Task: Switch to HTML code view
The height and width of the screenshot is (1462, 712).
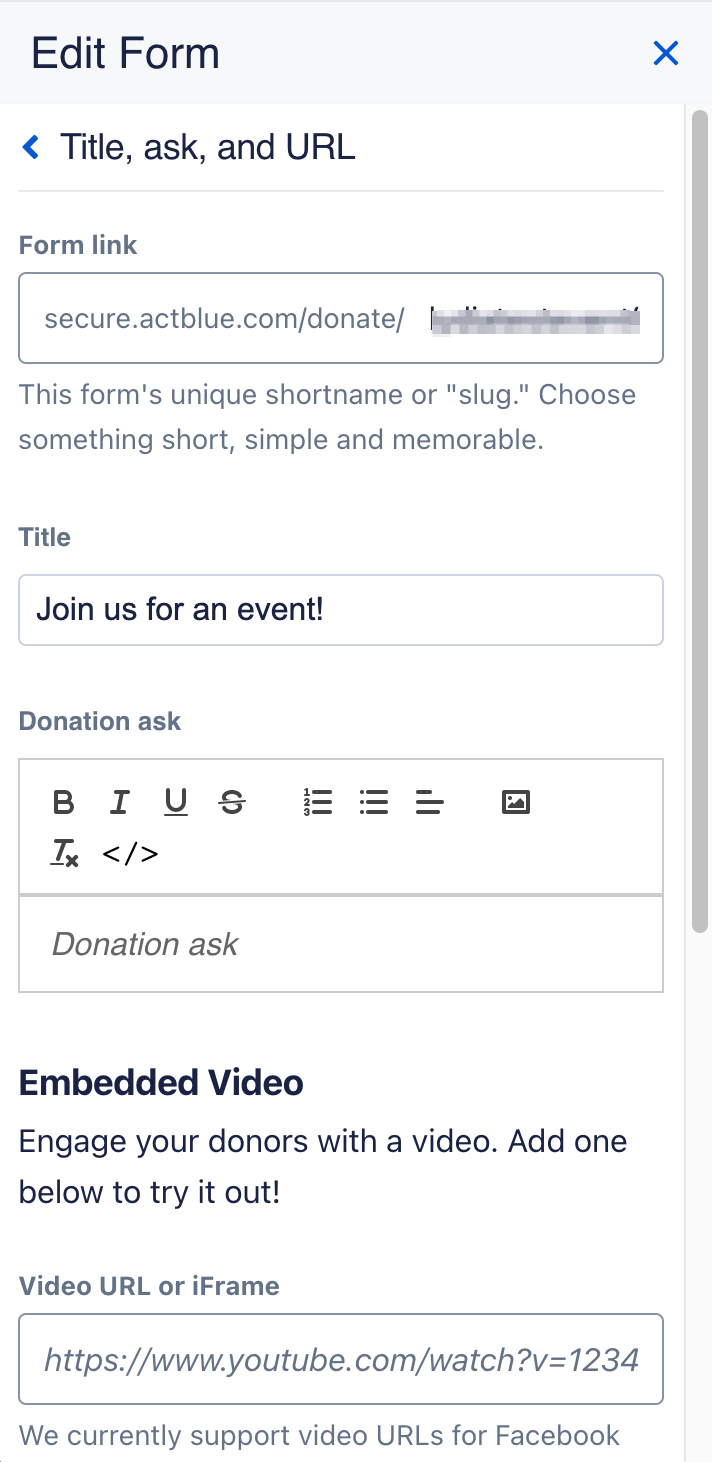Action: pos(131,854)
